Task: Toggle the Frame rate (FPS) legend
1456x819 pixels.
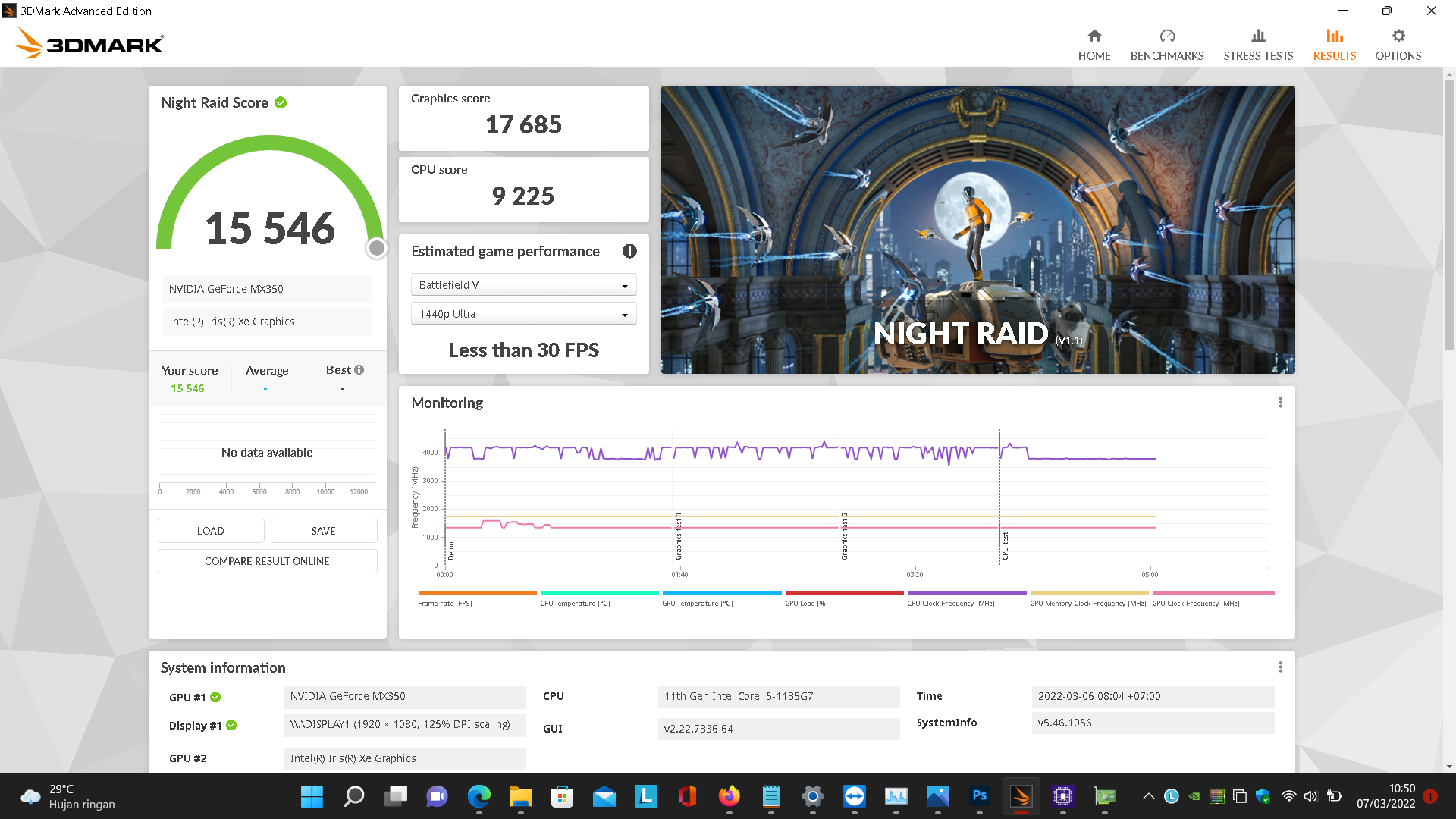Action: coord(477,598)
